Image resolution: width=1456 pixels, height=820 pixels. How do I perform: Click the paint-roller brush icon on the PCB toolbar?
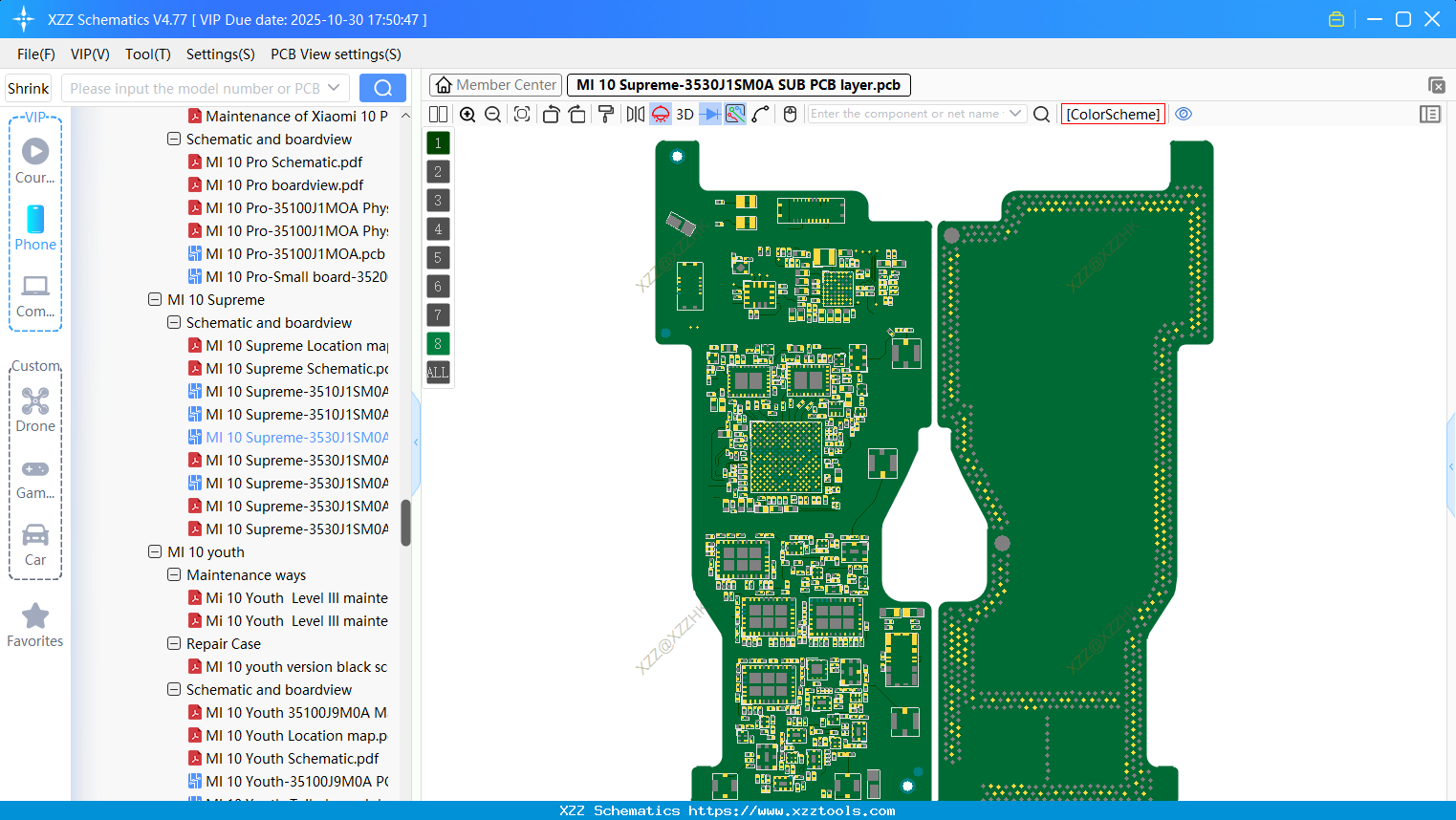point(607,114)
